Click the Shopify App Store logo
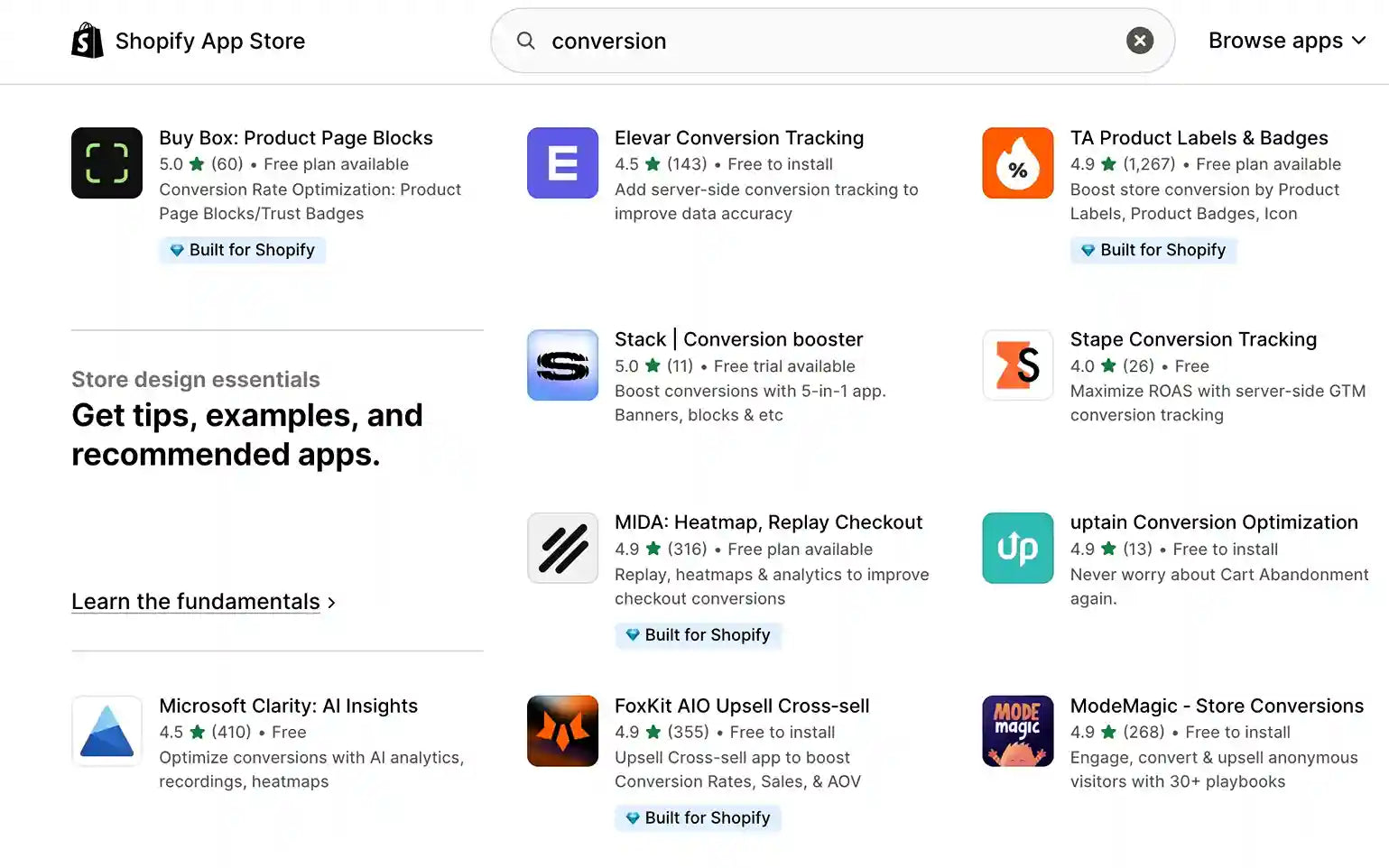The height and width of the screenshot is (868, 1389). pyautogui.click(x=189, y=40)
